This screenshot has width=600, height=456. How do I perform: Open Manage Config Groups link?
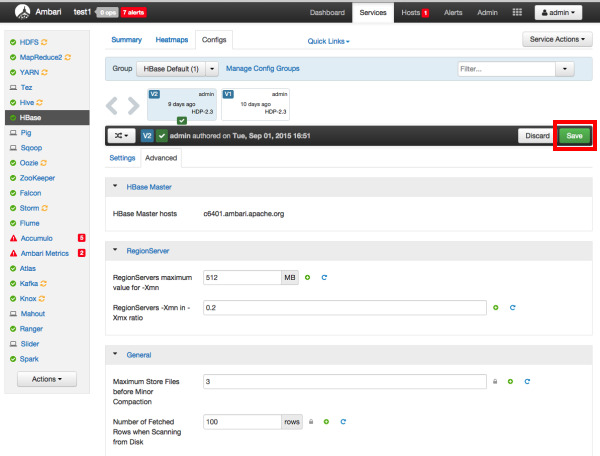pyautogui.click(x=262, y=68)
